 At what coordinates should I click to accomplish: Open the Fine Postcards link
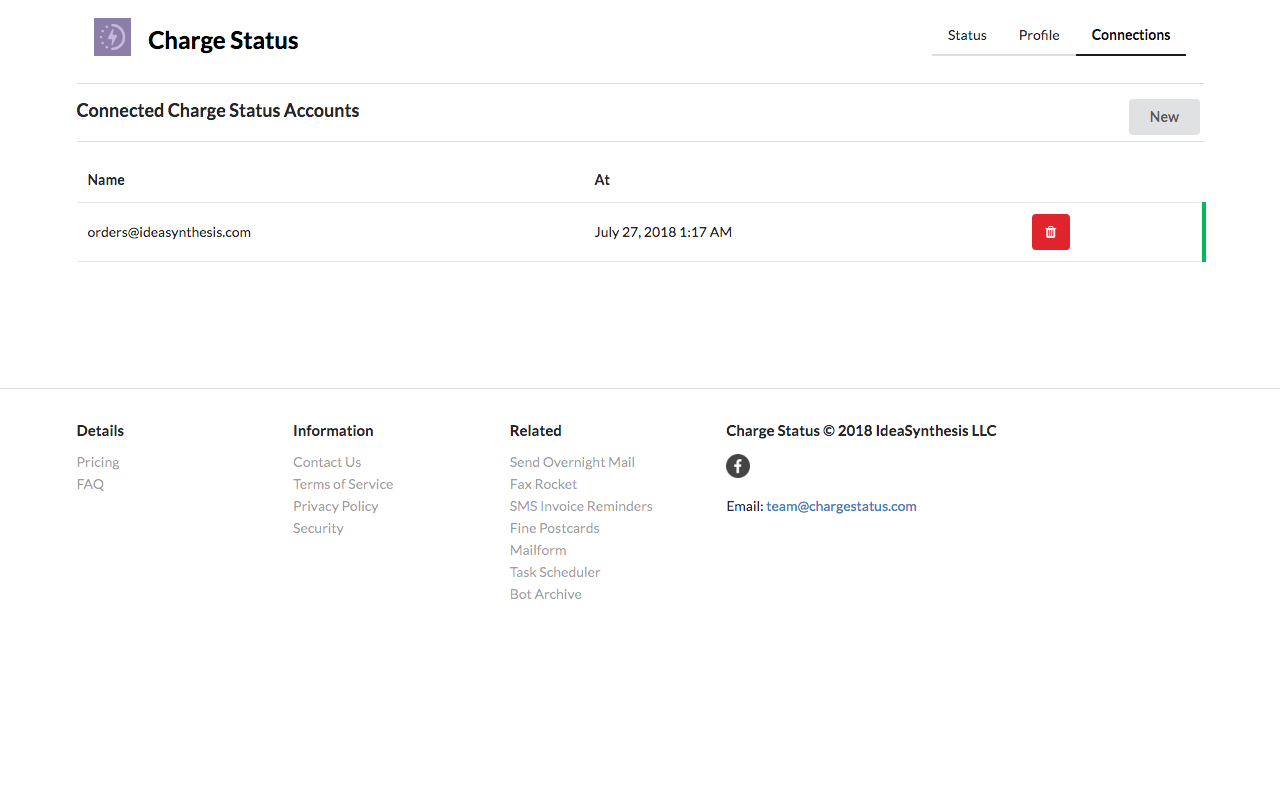coord(555,528)
